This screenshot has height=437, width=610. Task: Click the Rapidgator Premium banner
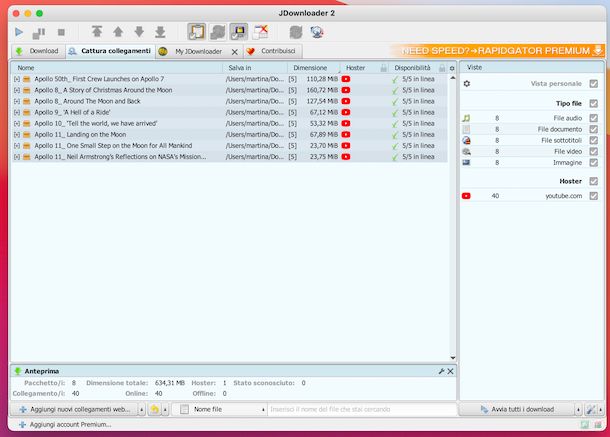(499, 51)
